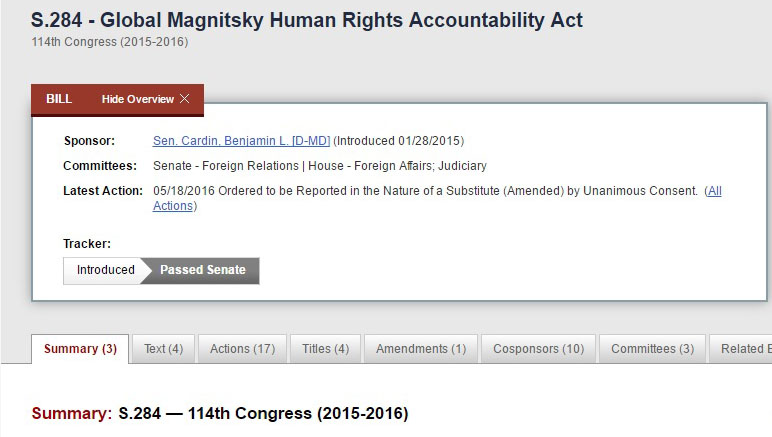Select the Introduced tracker step
Image resolution: width=772 pixels, height=437 pixels.
click(x=105, y=270)
